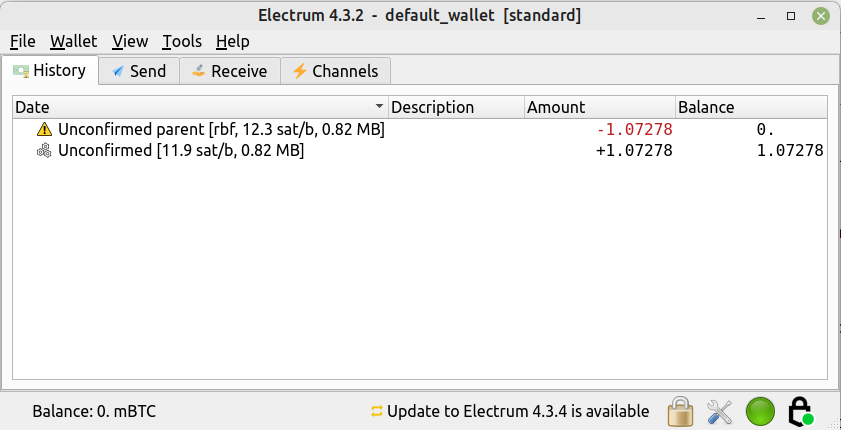This screenshot has height=430, width=841.
Task: Open the File menu
Action: (23, 41)
